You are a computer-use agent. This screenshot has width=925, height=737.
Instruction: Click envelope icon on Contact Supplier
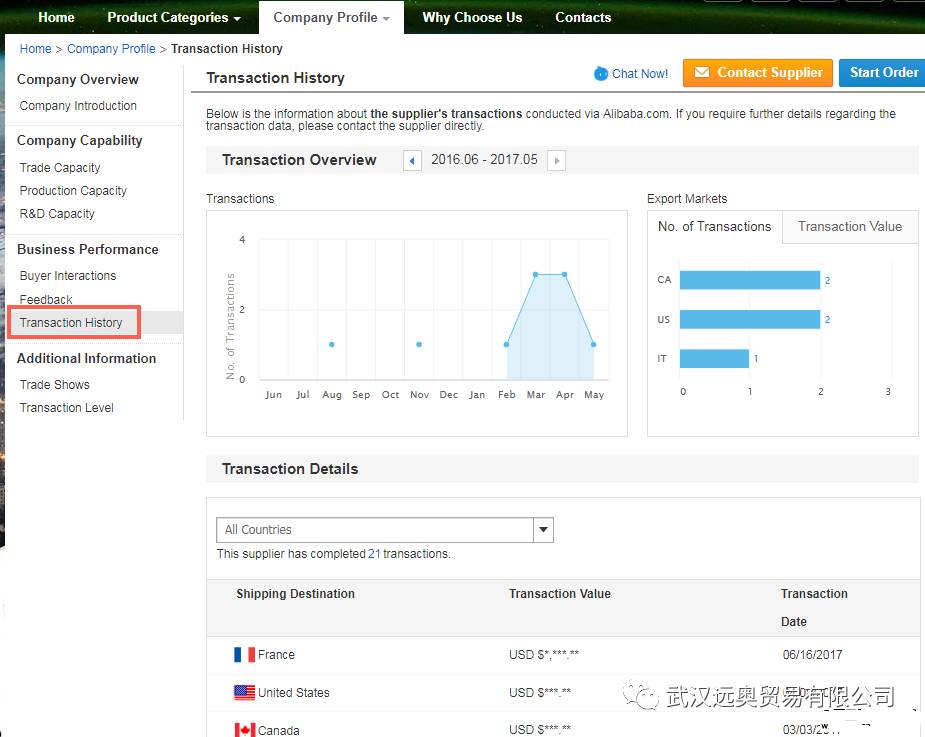coord(702,73)
